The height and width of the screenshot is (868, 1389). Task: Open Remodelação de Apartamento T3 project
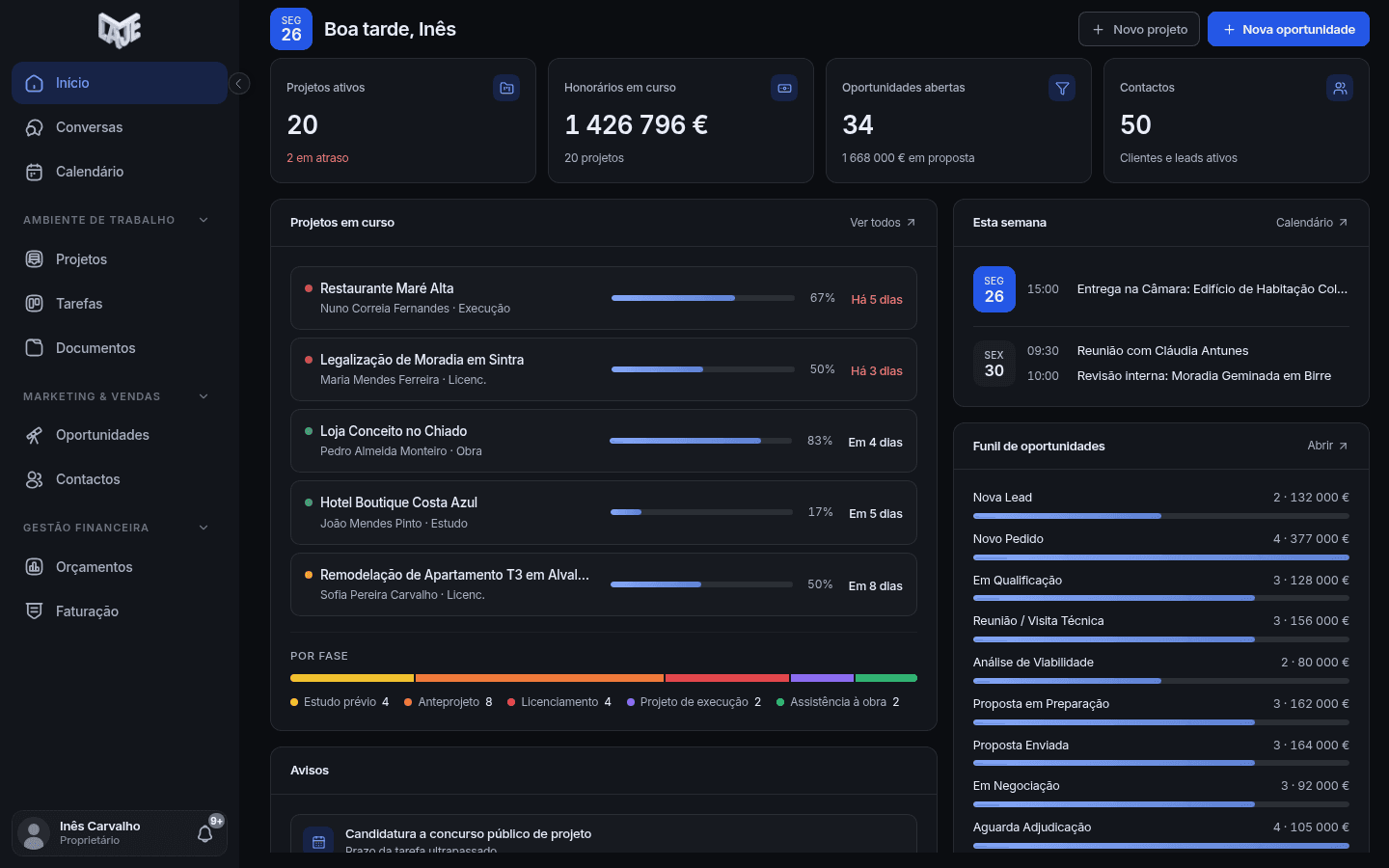tap(604, 584)
